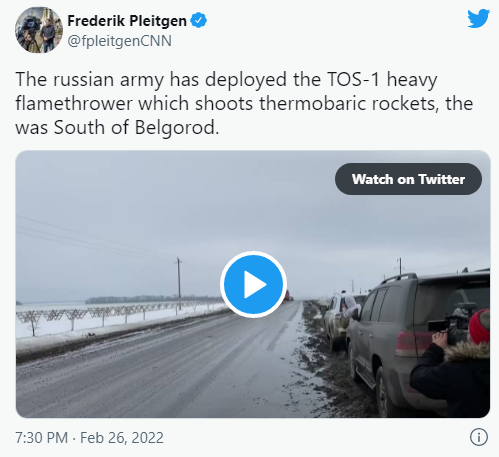Open the tweet info icon
The image size is (499, 457).
tap(479, 437)
